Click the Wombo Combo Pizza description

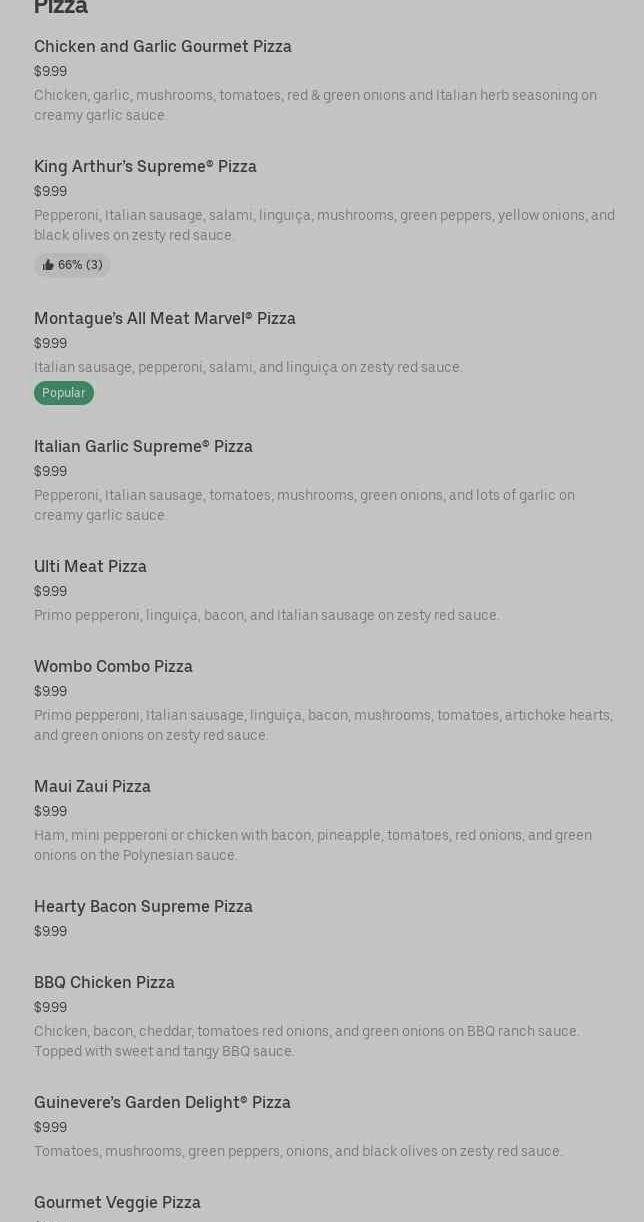pos(323,725)
